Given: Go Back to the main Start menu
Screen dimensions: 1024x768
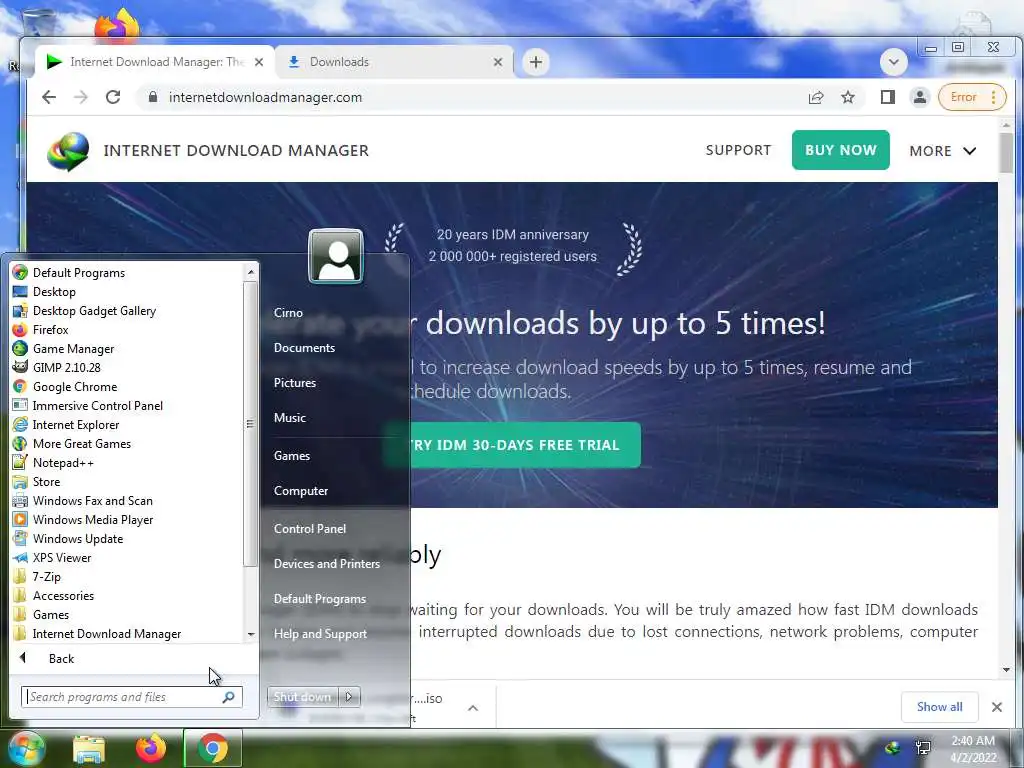Looking at the screenshot, I should coord(61,658).
